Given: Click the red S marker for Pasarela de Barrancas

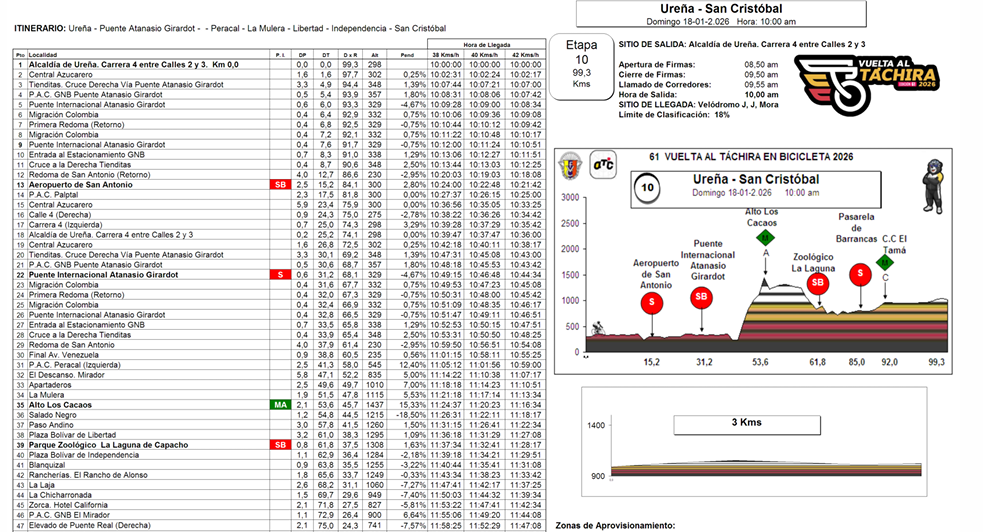Looking at the screenshot, I should coord(859,274).
